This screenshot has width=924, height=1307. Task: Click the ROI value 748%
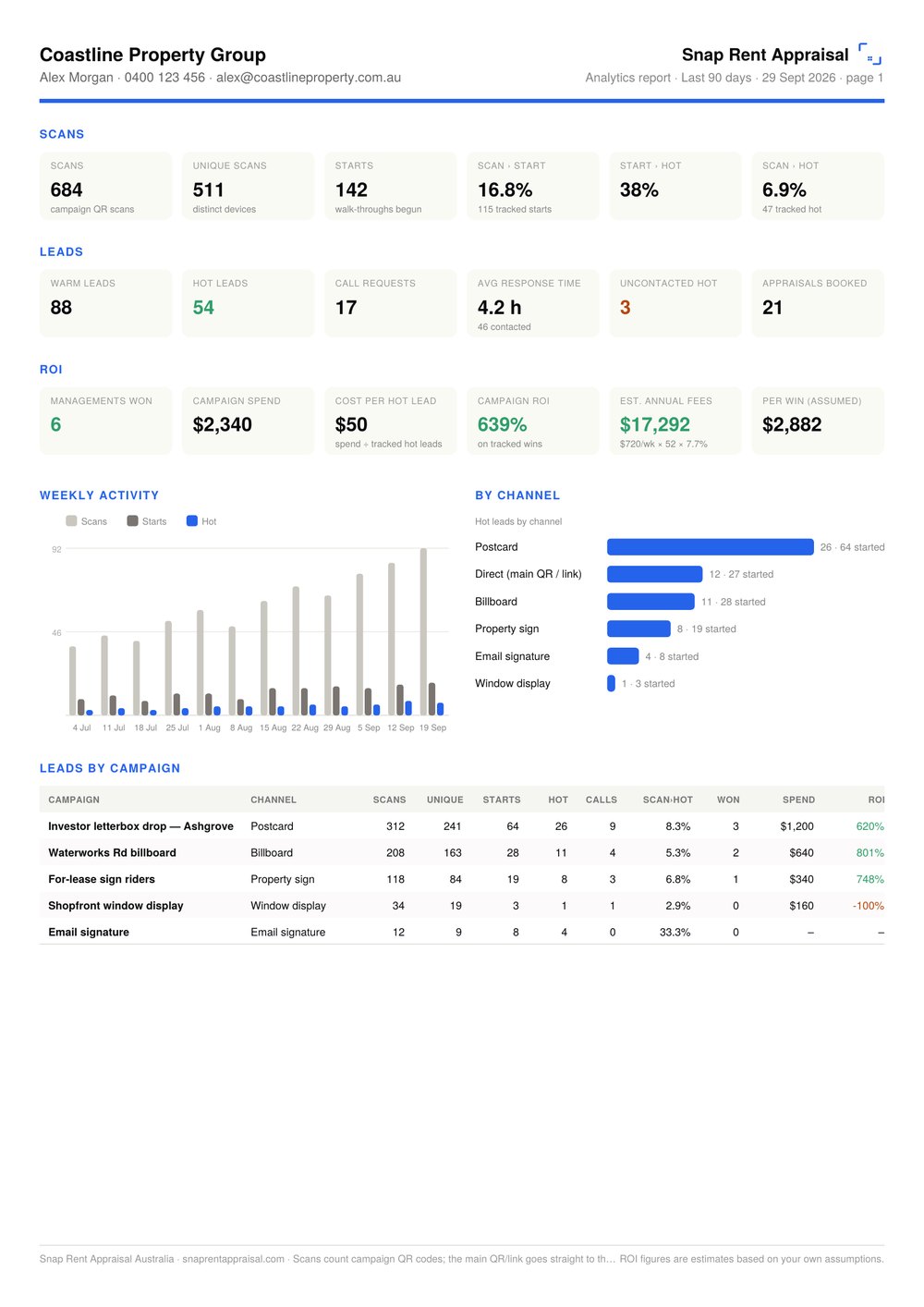click(869, 879)
